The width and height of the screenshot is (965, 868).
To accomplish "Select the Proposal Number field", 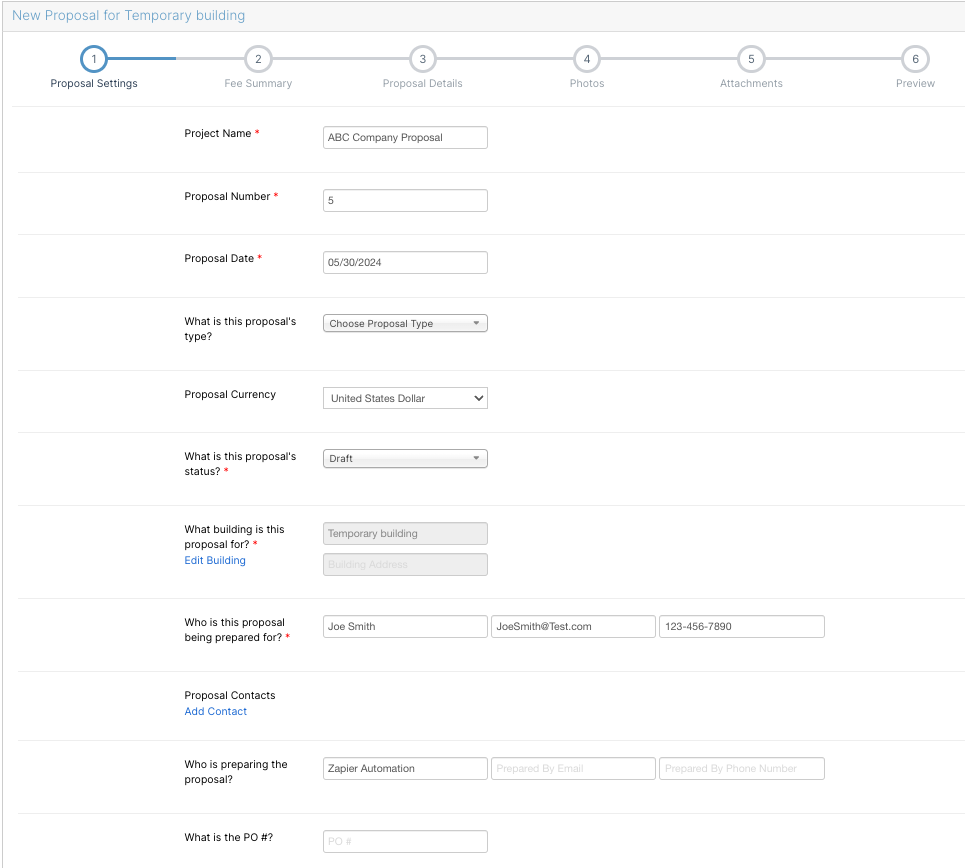I will (404, 200).
